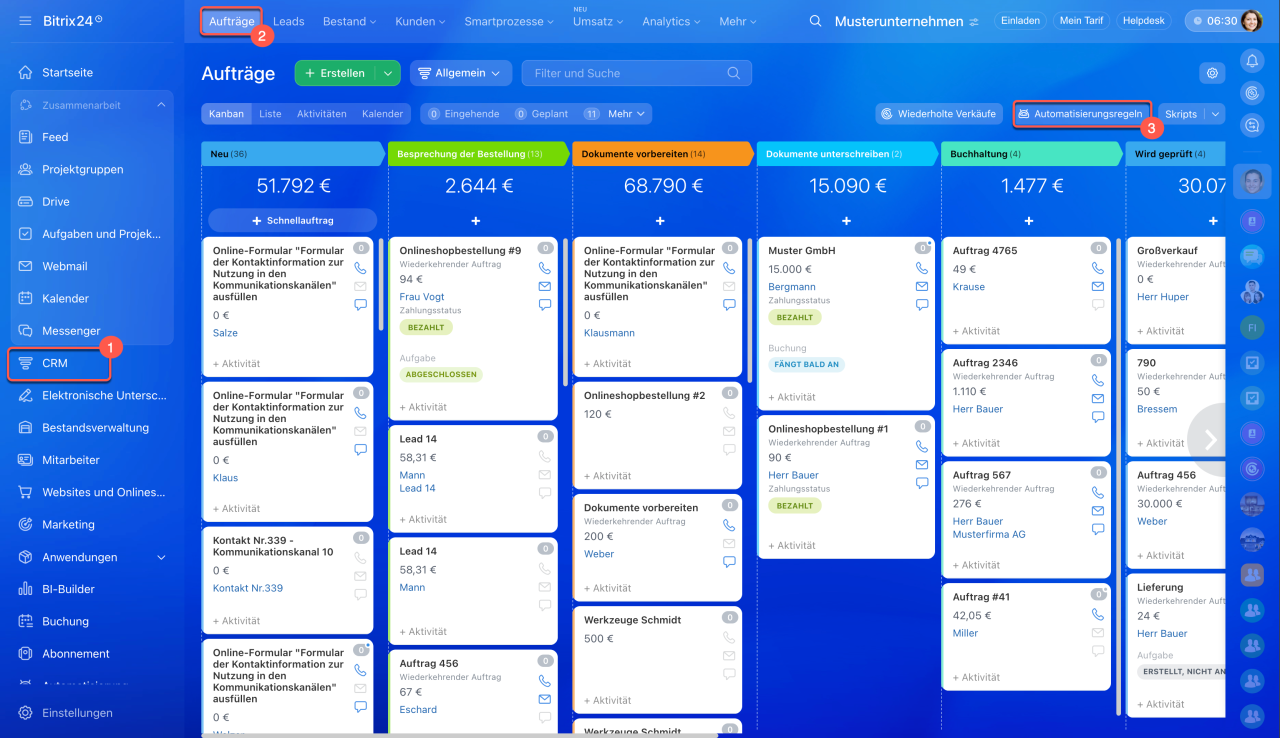The width and height of the screenshot is (1280, 738).
Task: Click the green Erstellen button
Action: [x=335, y=73]
